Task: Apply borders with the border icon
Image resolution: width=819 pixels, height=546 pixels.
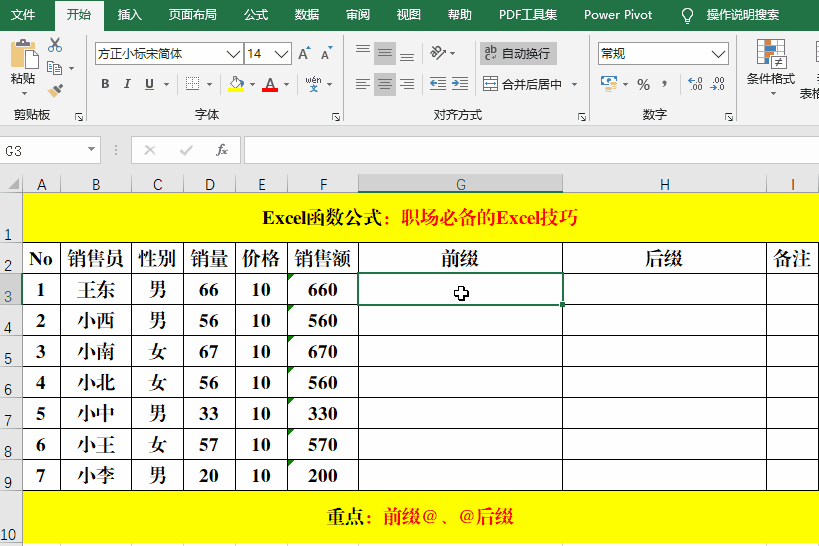Action: click(x=193, y=84)
